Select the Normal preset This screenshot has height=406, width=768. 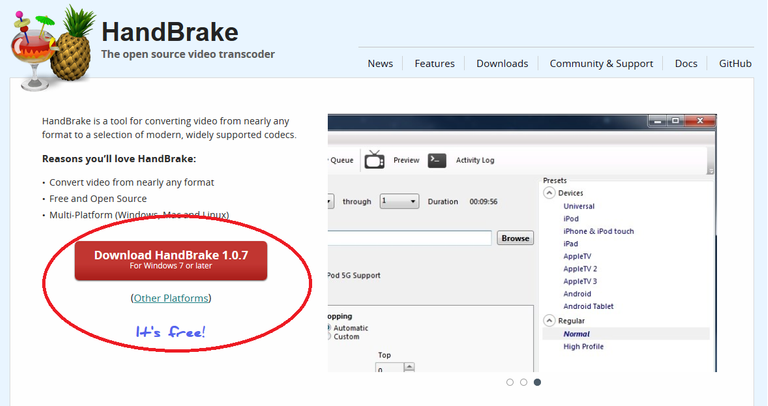576,334
